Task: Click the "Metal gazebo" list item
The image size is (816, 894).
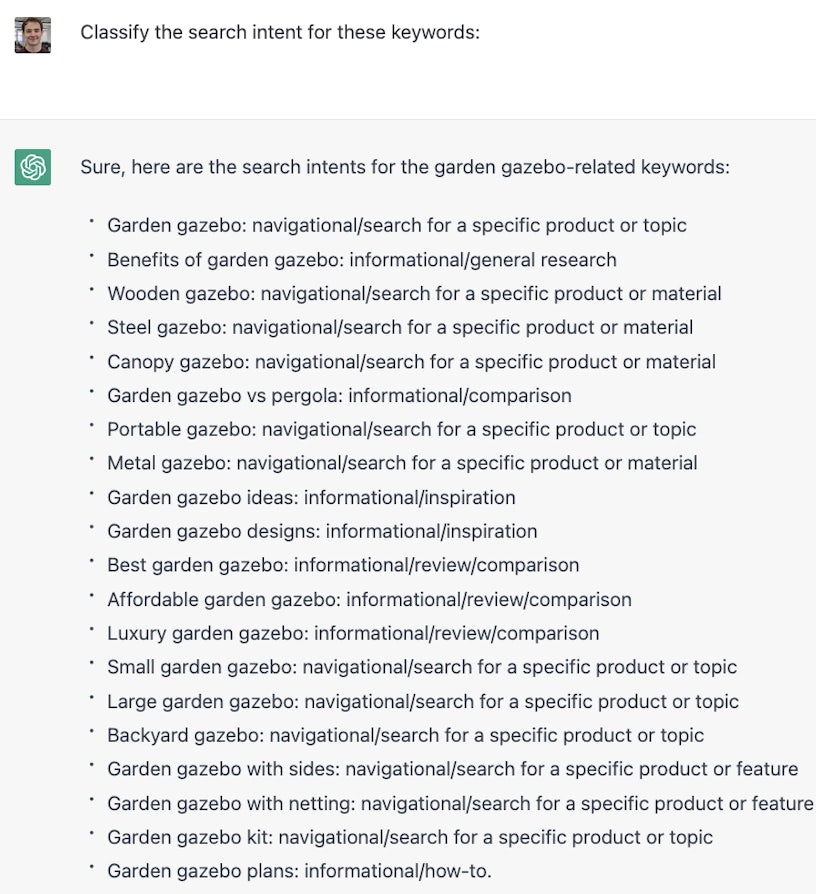Action: pyautogui.click(x=402, y=463)
